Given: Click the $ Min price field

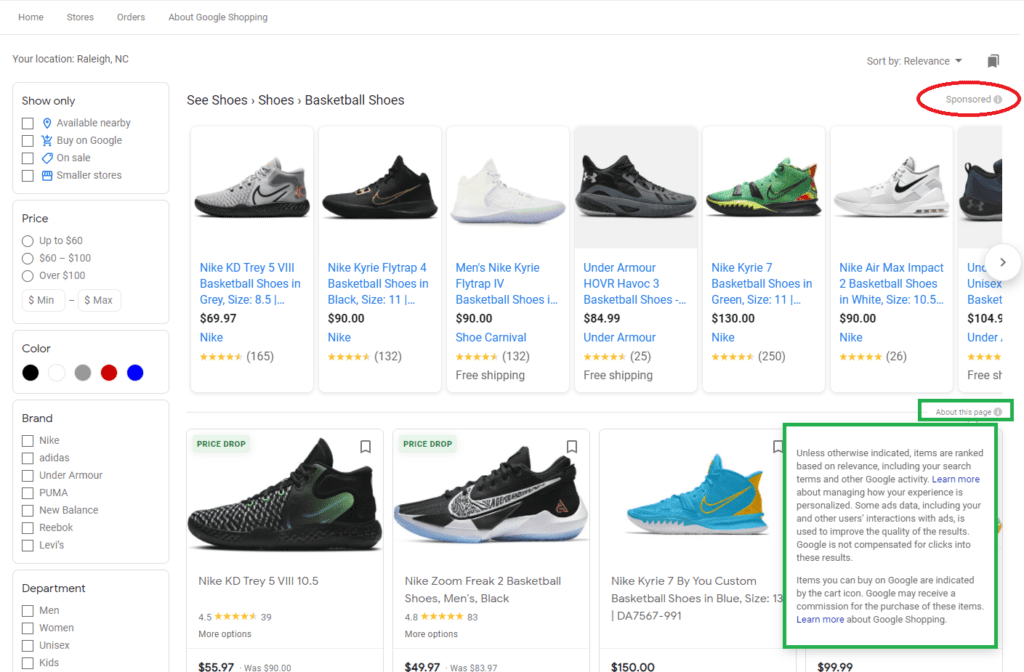Looking at the screenshot, I should (x=43, y=300).
